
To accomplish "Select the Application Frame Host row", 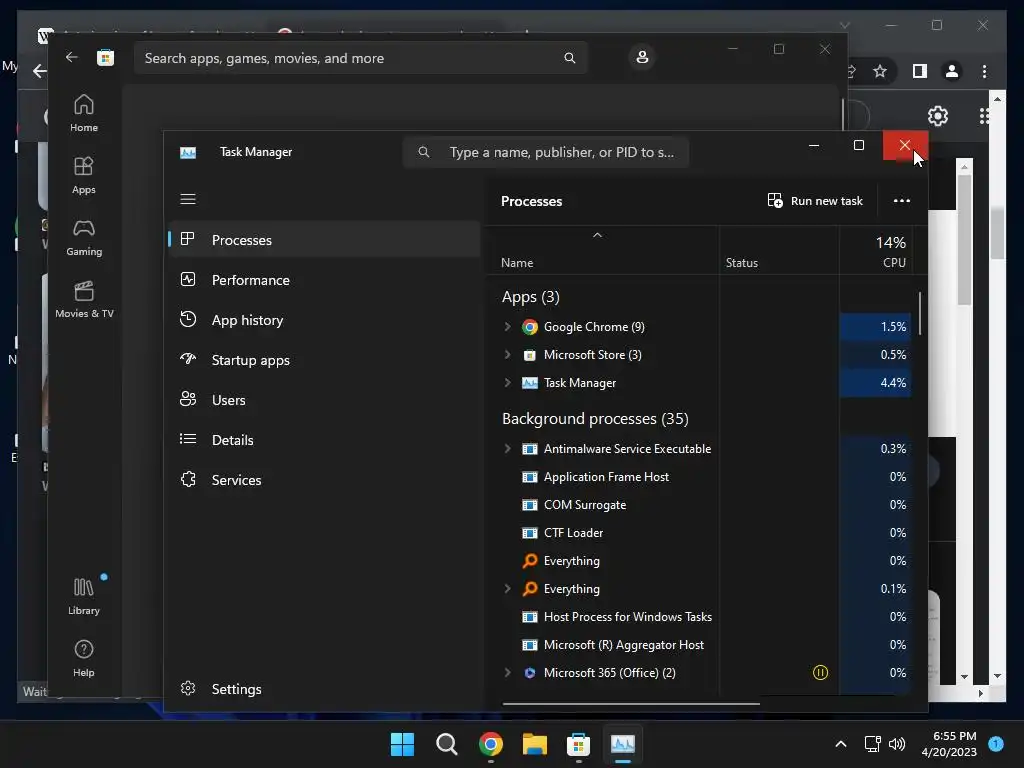I will click(x=699, y=477).
